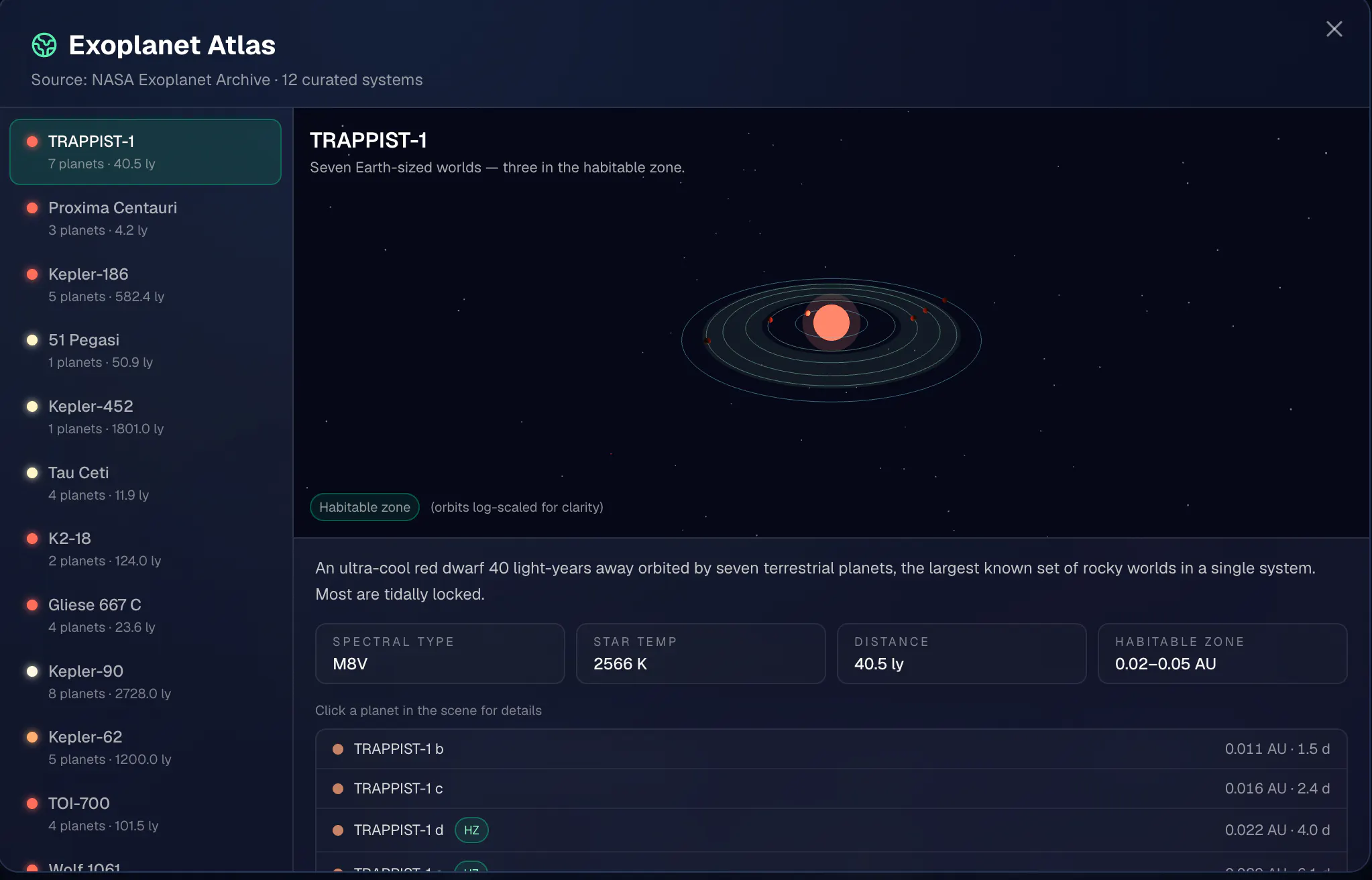Viewport: 1372px width, 880px height.
Task: Click the 'Seven Earth-sized worlds' subtitle
Action: (497, 168)
